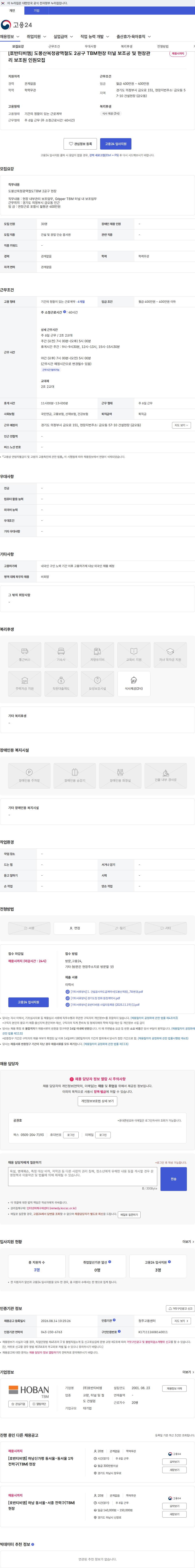Download the third attached pdf link

103,1005
